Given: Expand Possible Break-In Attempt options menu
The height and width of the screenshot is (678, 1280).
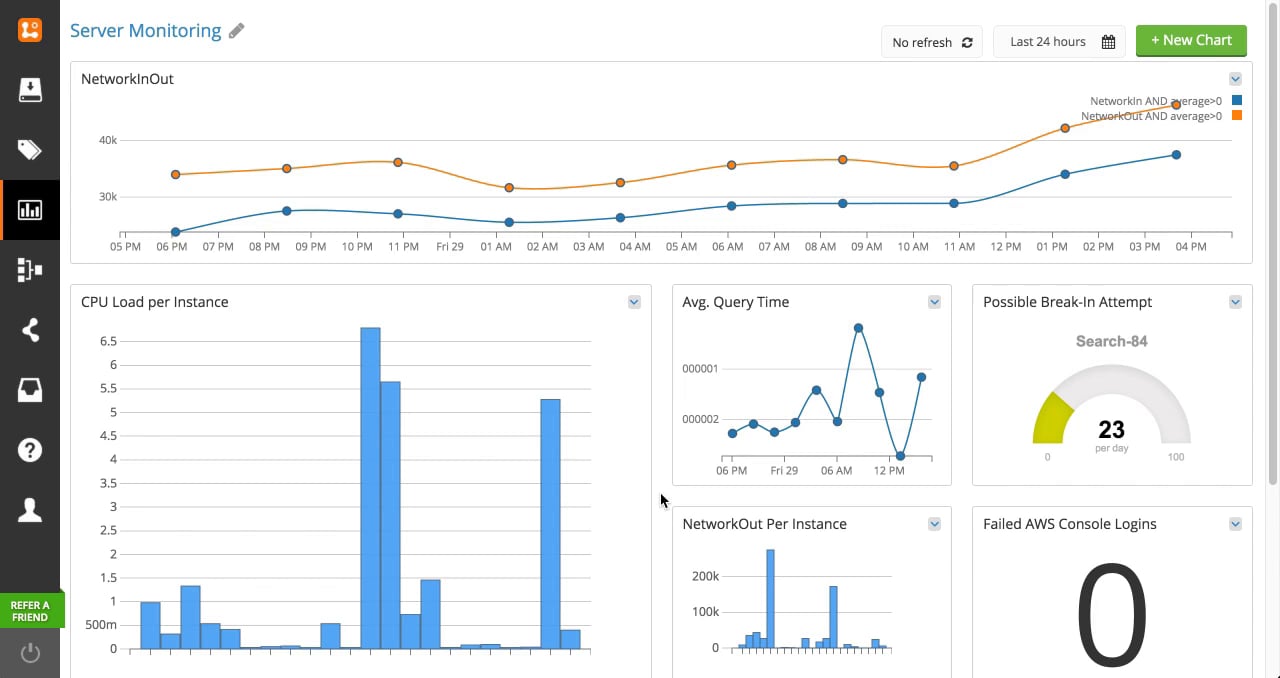Looking at the screenshot, I should 1235,302.
